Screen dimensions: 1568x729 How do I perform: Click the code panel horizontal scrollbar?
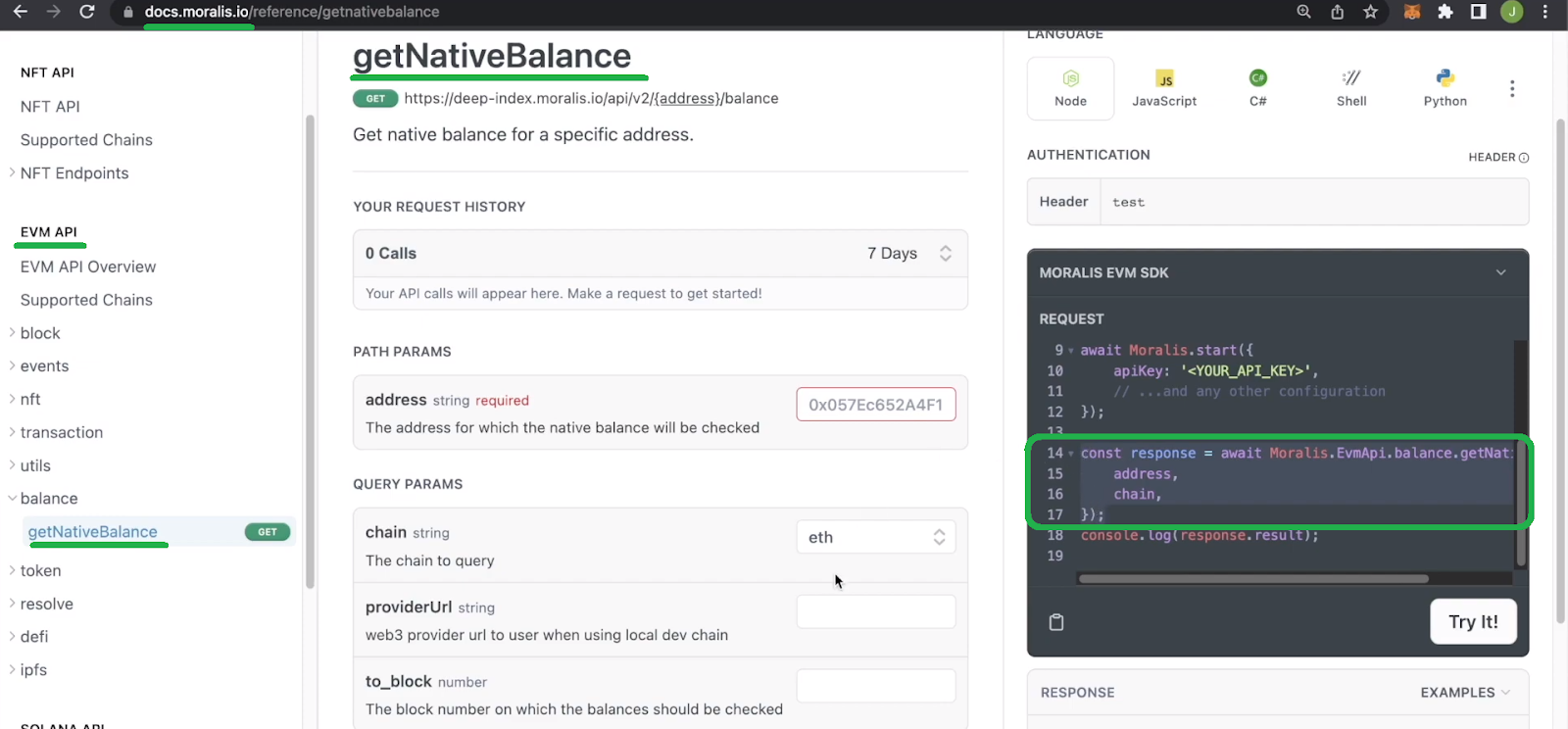(x=1253, y=579)
